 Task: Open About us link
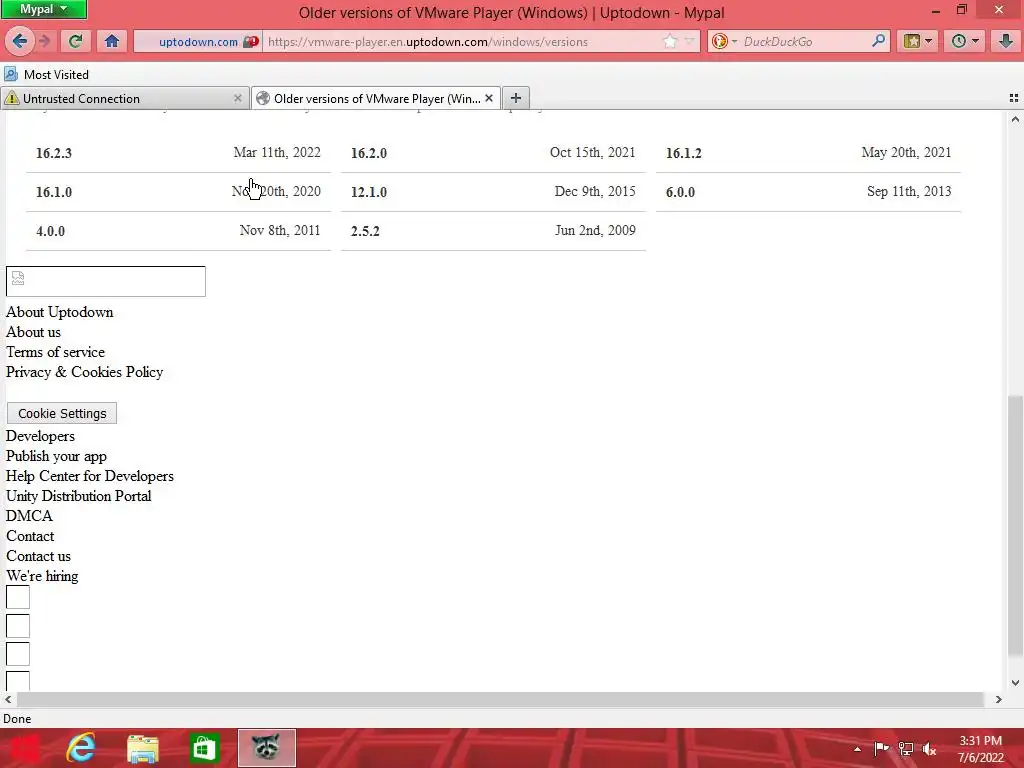coord(33,332)
